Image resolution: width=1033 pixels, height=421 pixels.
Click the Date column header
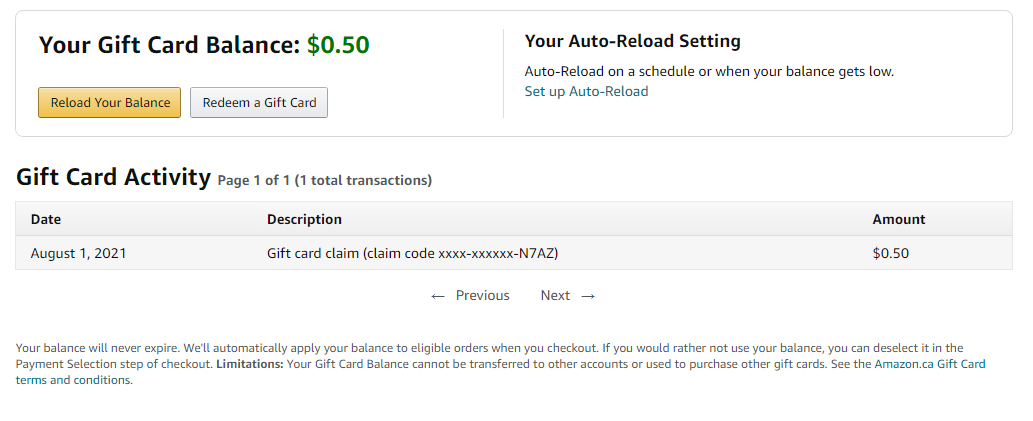pyautogui.click(x=46, y=219)
